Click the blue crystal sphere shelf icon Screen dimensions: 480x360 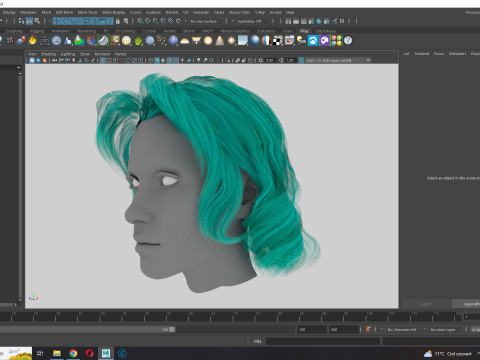[x=150, y=41]
